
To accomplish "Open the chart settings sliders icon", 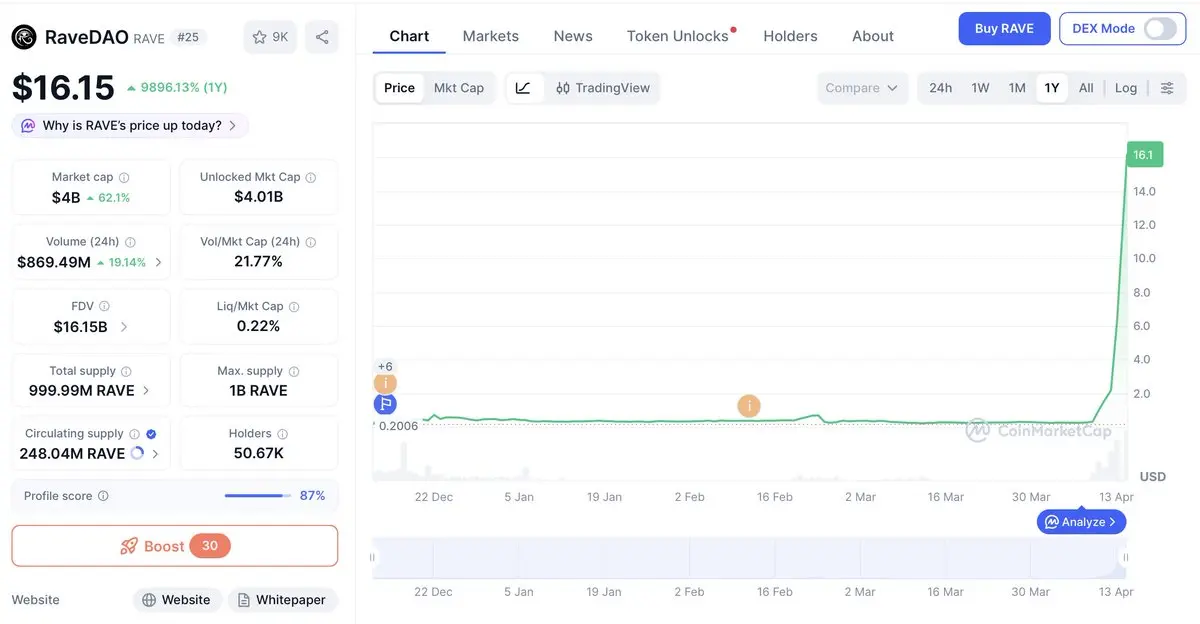I will click(1167, 88).
